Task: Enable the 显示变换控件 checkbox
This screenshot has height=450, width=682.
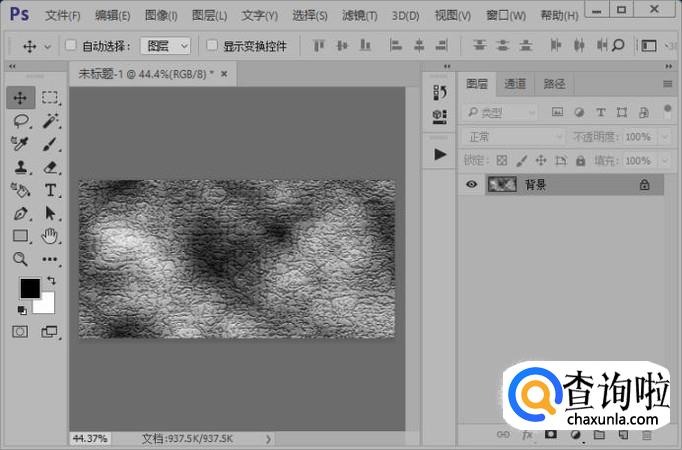Action: (212, 45)
